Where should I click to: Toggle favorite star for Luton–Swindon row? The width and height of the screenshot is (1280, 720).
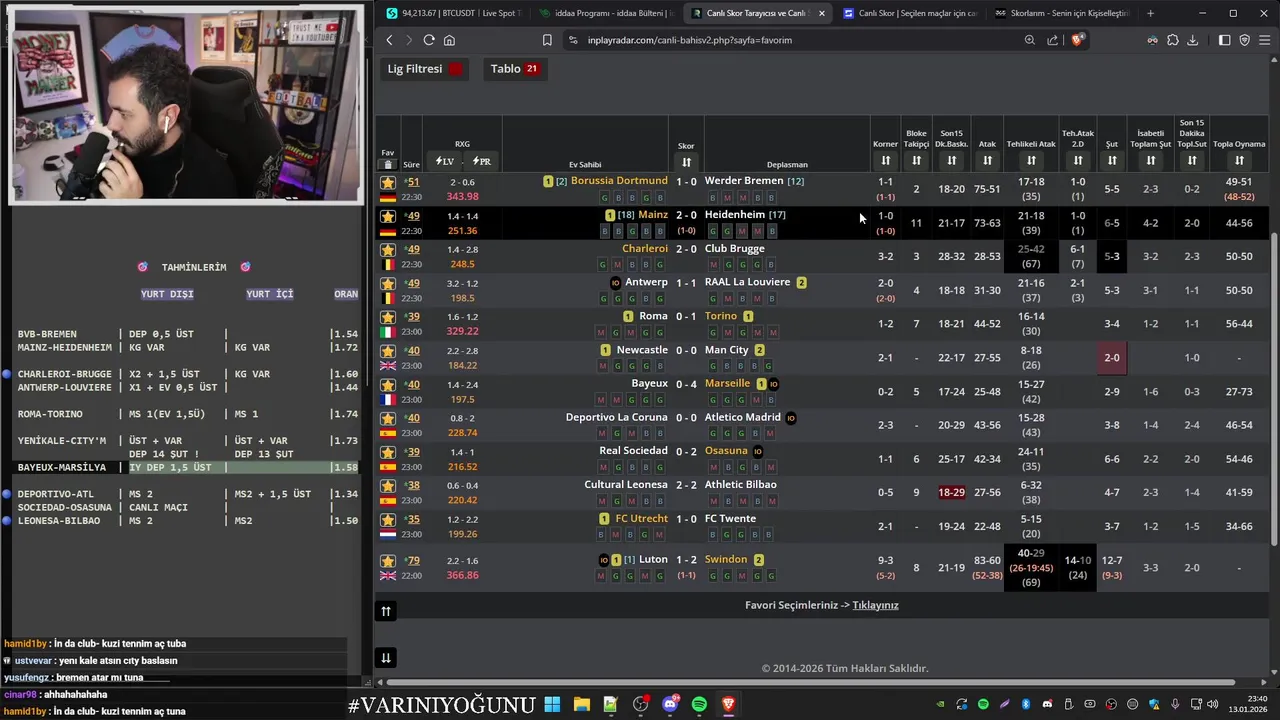pos(388,561)
